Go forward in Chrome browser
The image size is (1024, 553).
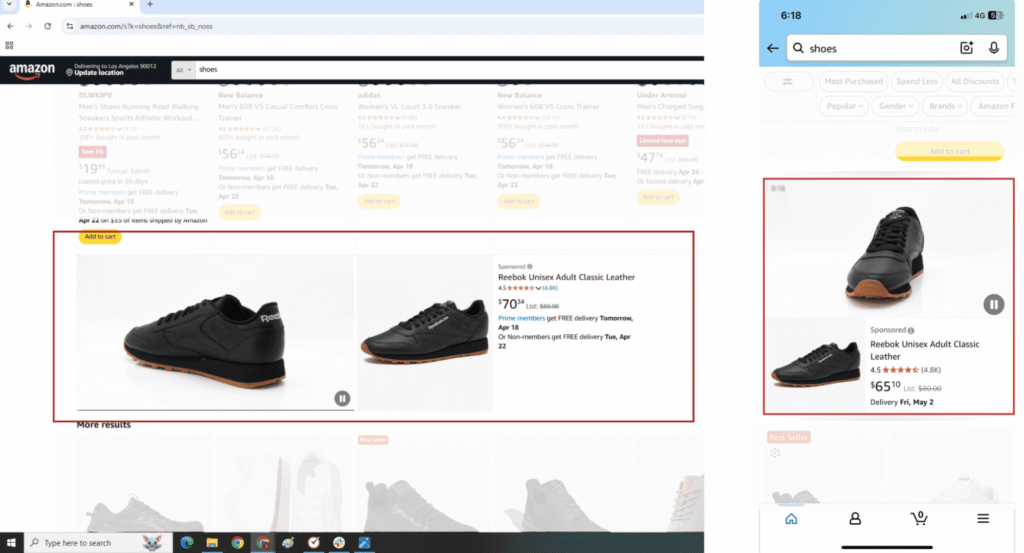29,26
